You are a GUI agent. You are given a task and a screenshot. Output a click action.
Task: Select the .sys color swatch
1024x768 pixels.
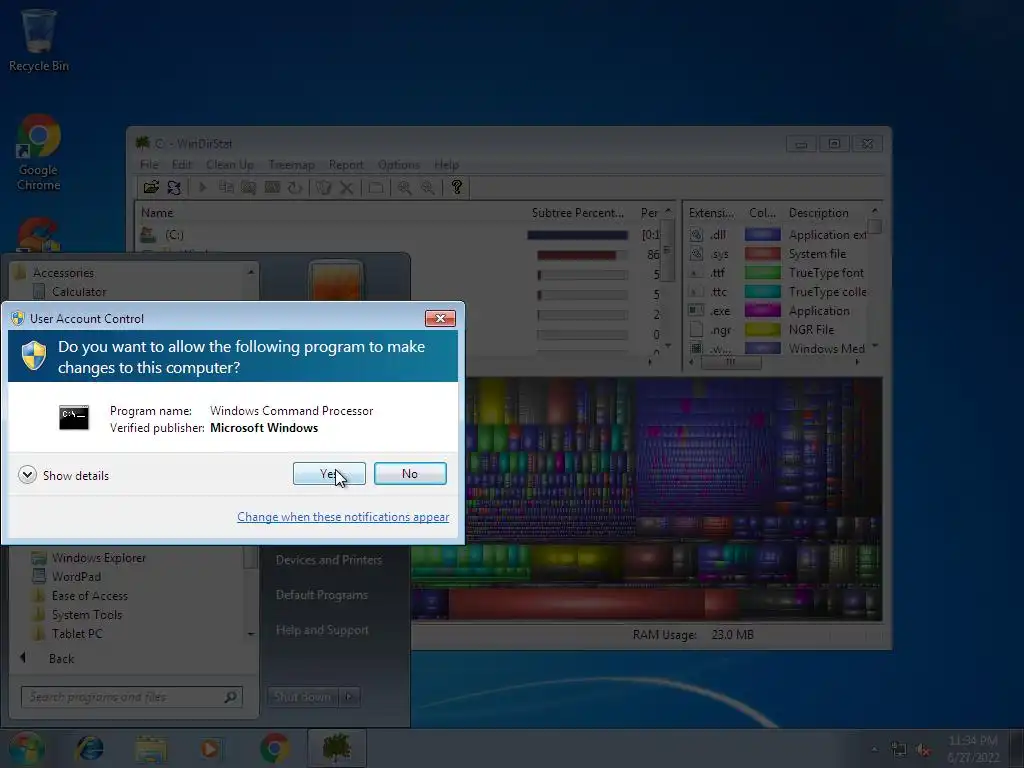coord(763,253)
